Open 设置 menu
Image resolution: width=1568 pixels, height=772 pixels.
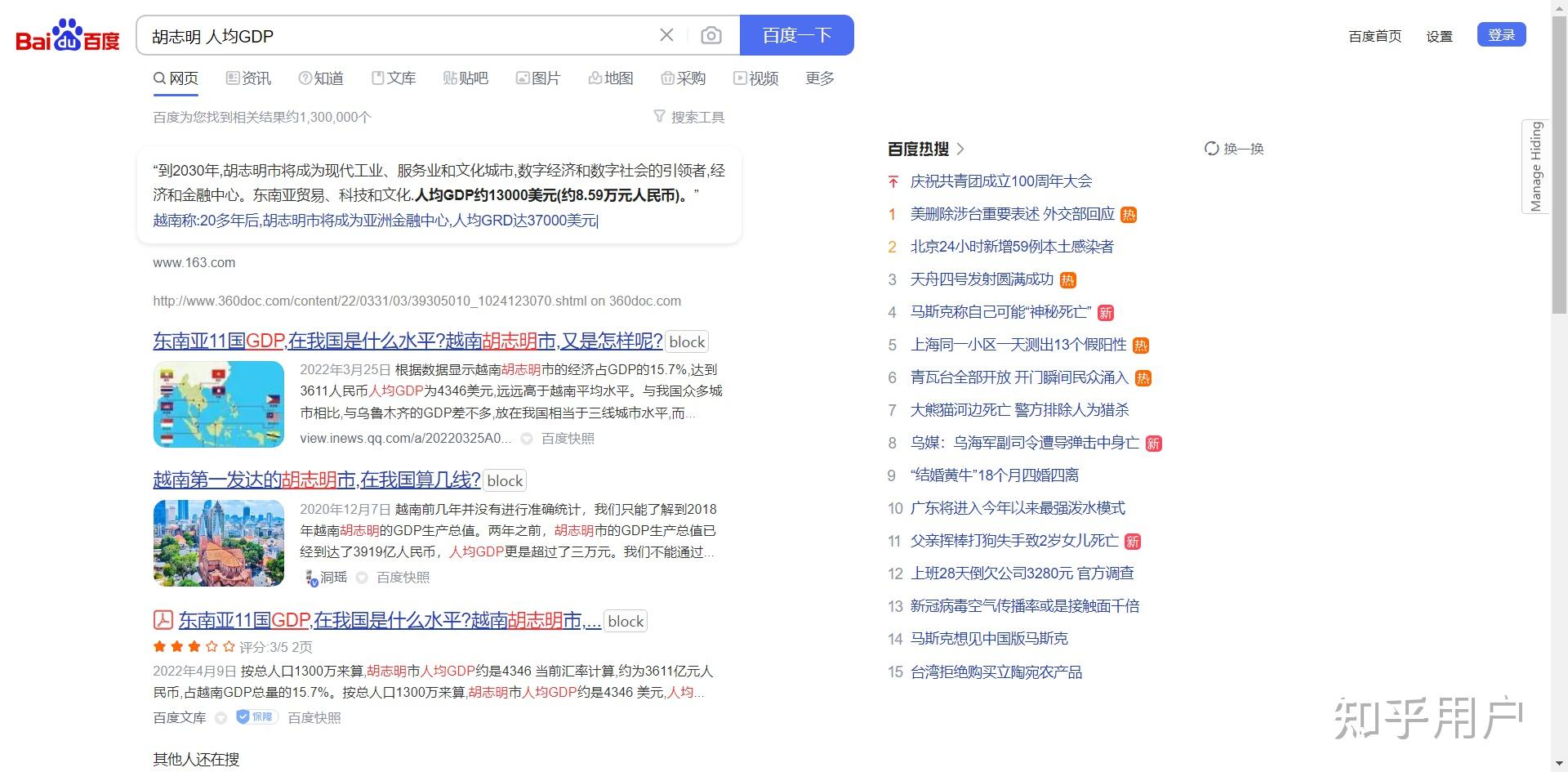(x=1439, y=36)
